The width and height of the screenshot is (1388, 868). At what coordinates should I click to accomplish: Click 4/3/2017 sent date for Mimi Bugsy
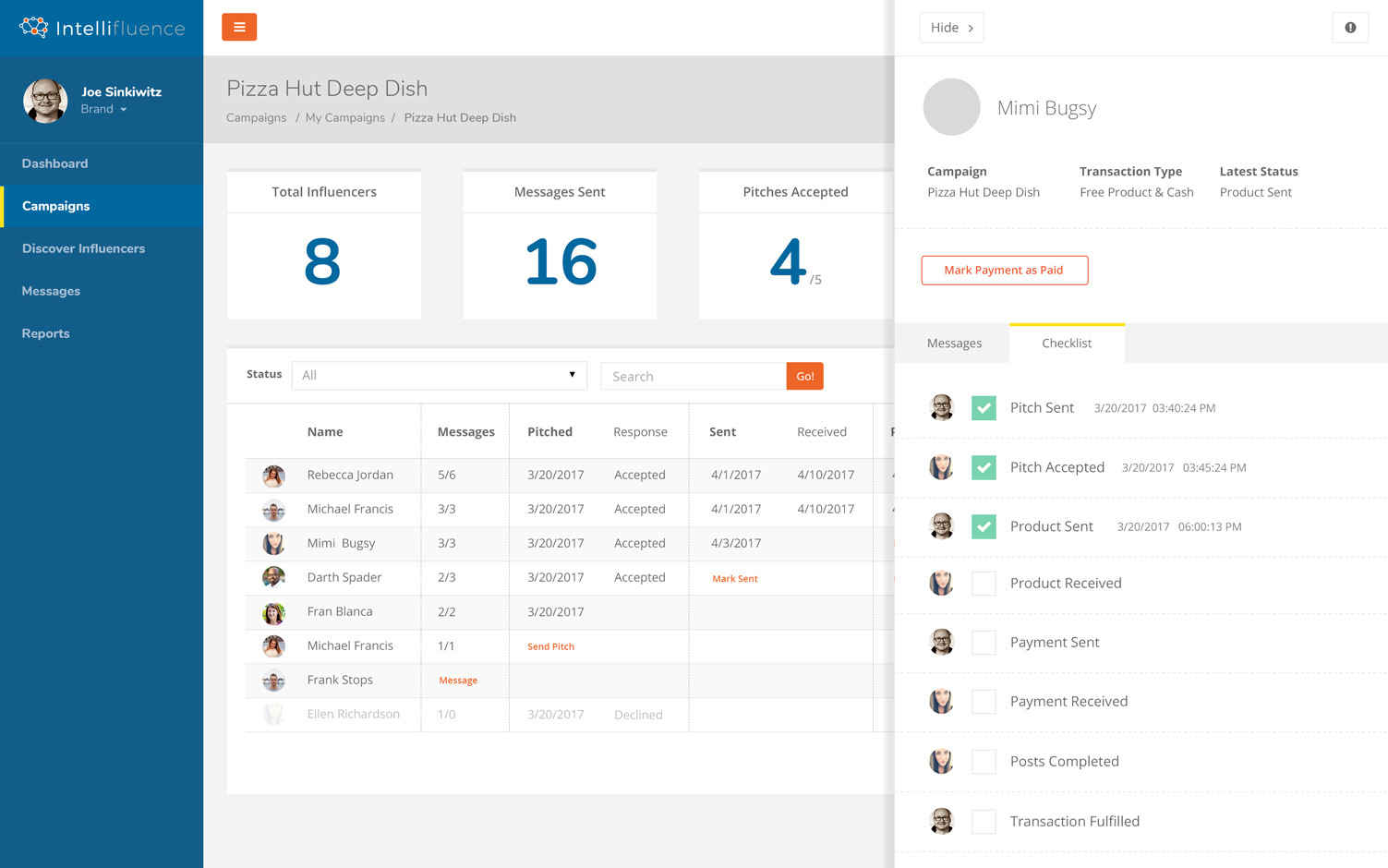(736, 543)
